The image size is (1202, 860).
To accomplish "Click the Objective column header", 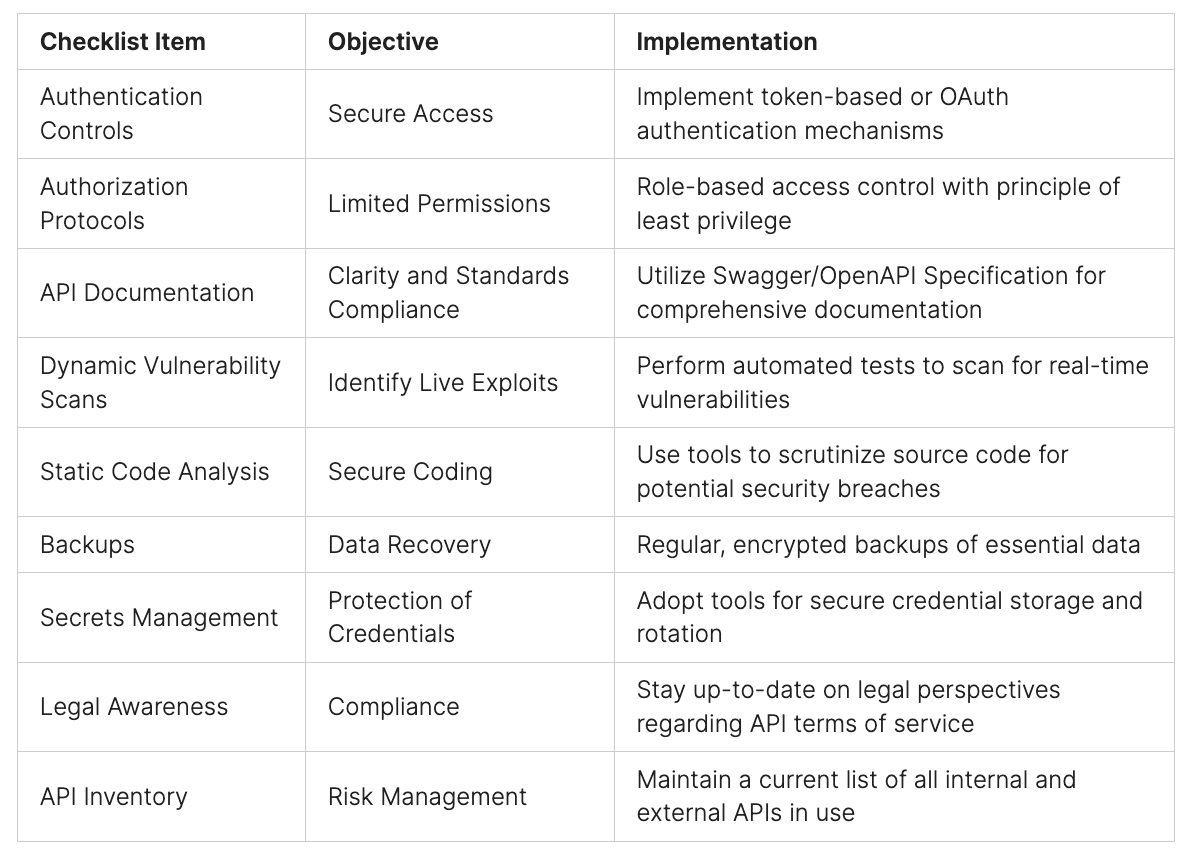I will point(383,42).
